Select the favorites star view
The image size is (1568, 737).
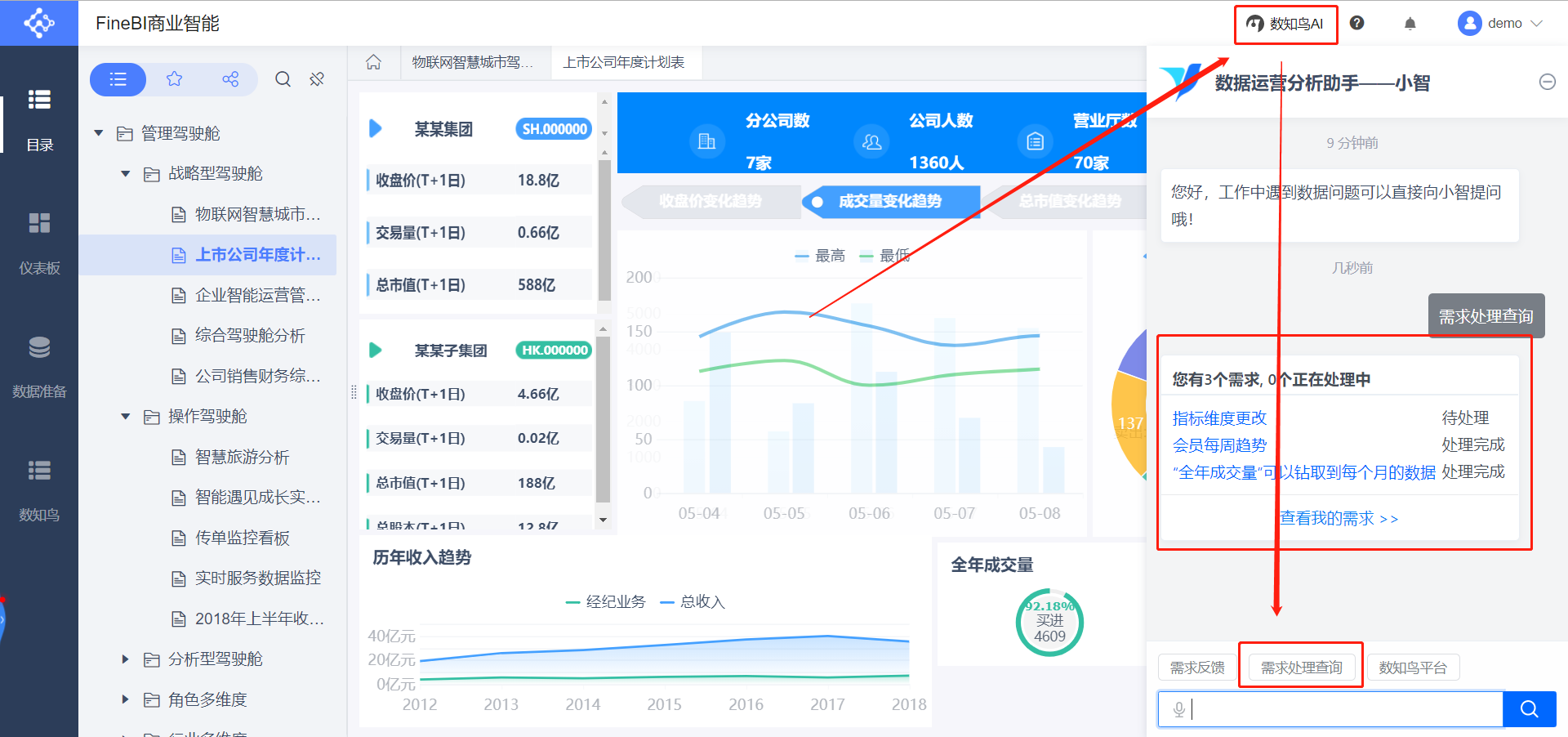coord(174,79)
